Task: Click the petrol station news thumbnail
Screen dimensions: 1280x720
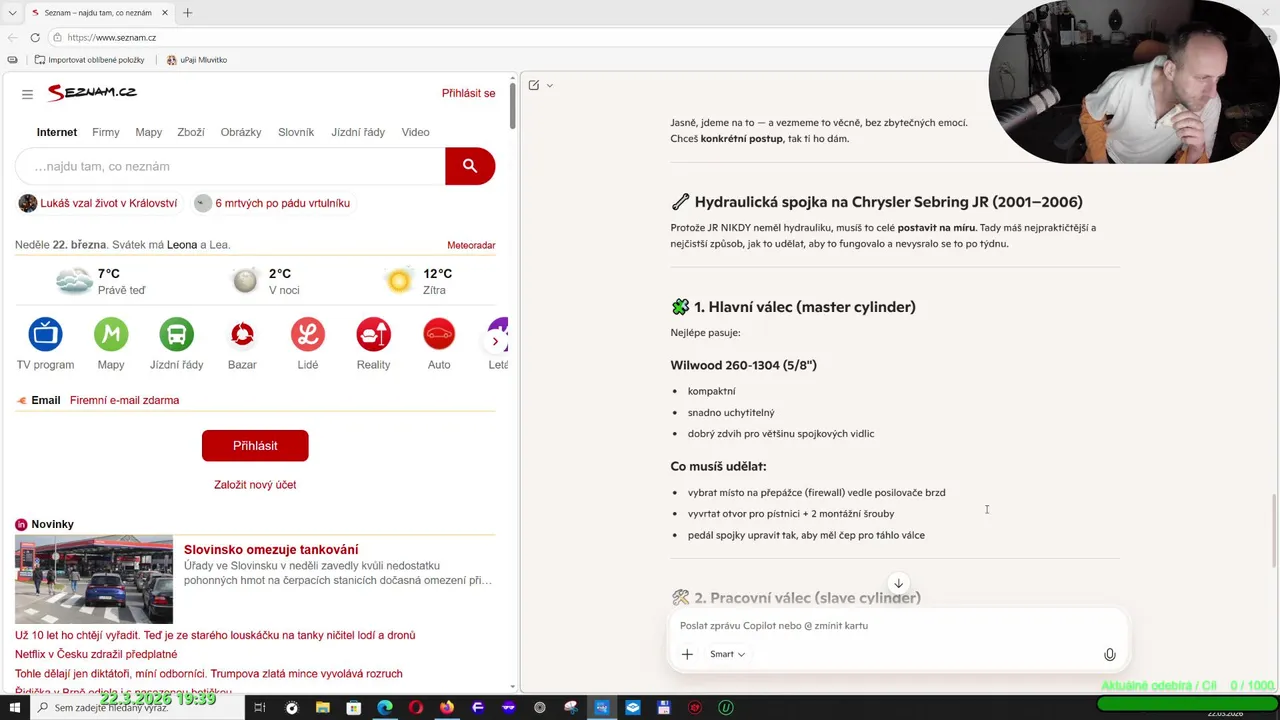Action: 94,579
